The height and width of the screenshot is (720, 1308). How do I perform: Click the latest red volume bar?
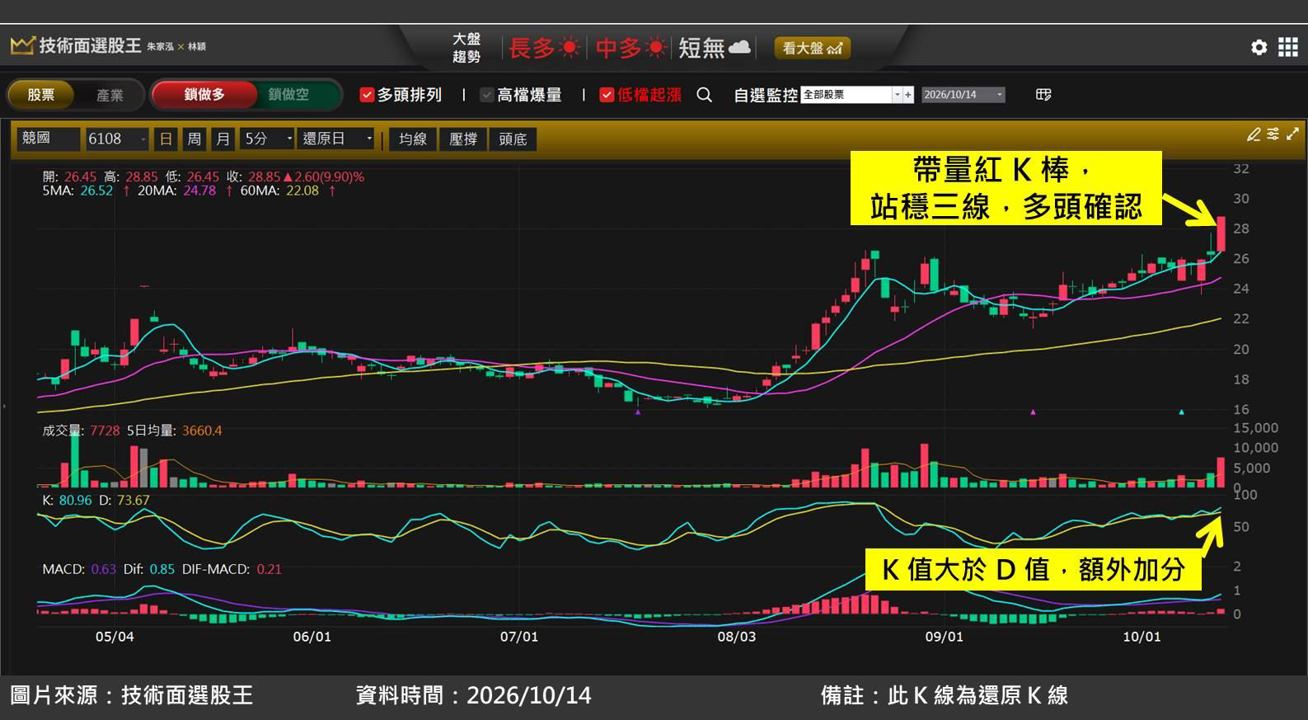(1221, 472)
